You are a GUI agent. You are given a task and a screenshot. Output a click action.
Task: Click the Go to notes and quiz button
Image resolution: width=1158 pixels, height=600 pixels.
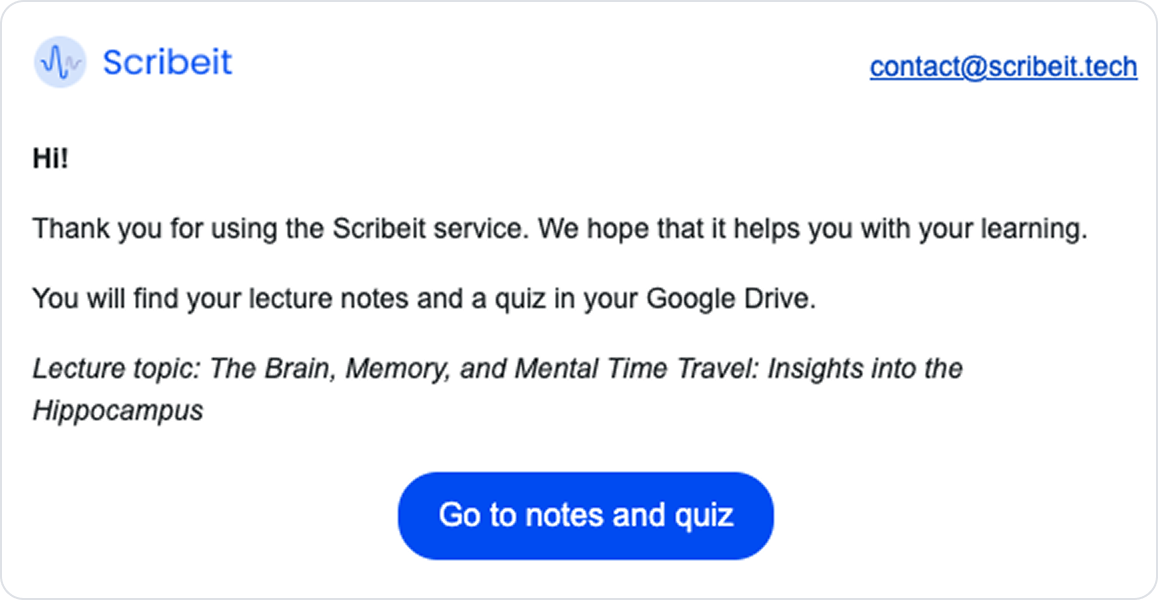(586, 516)
